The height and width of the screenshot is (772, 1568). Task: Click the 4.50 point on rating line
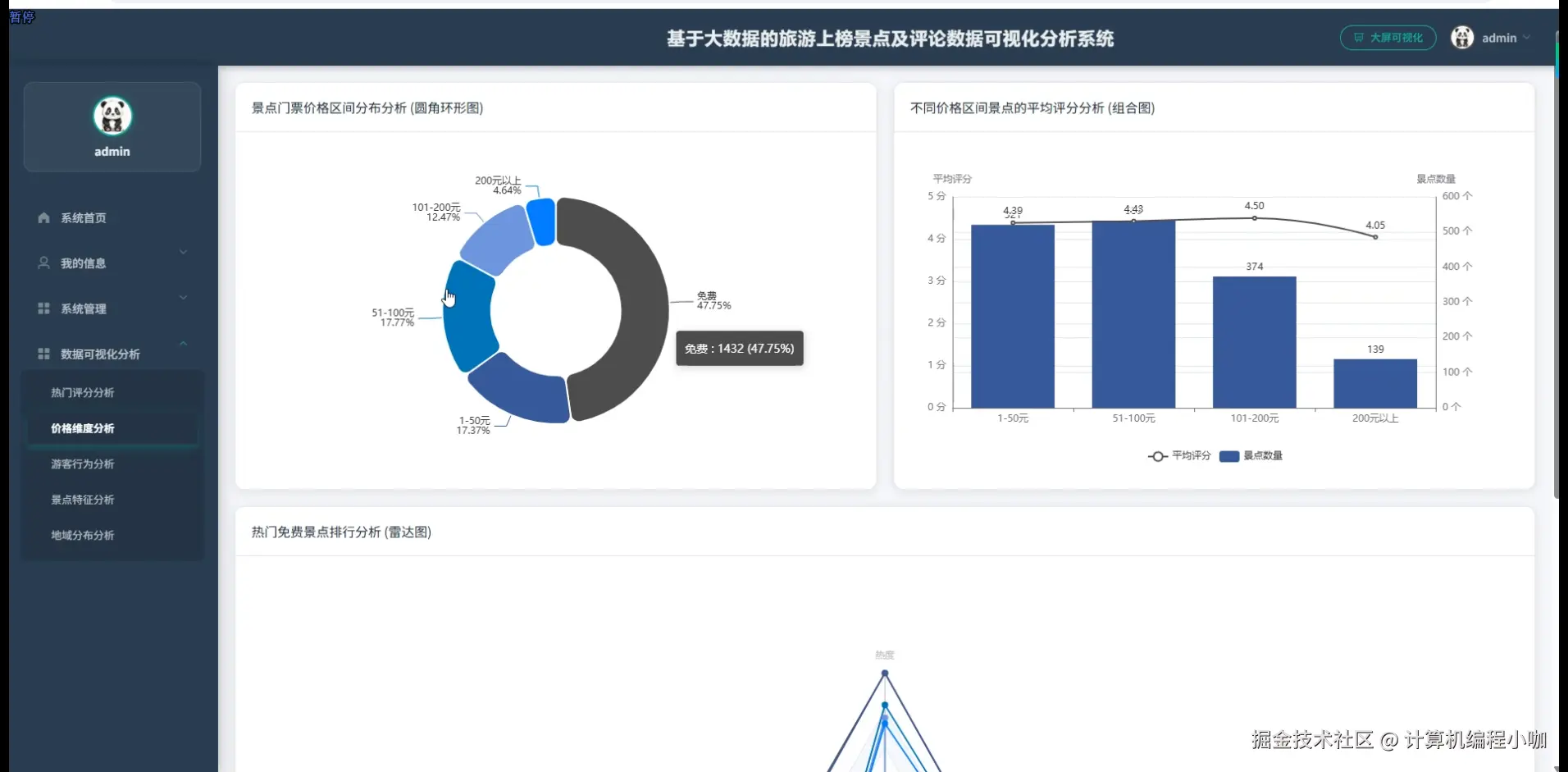point(1255,218)
